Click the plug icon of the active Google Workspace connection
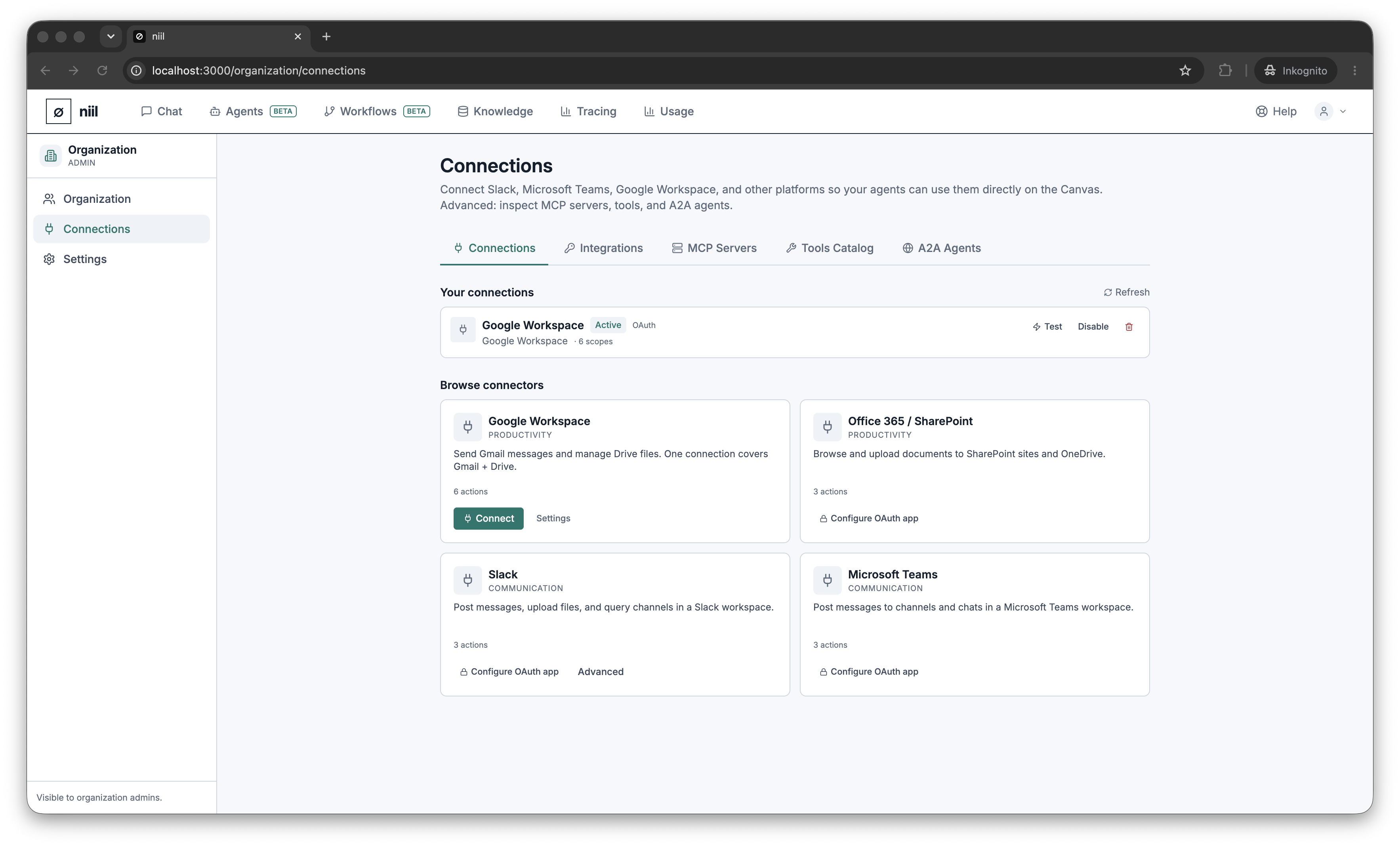This screenshot has height=847, width=1400. click(463, 330)
